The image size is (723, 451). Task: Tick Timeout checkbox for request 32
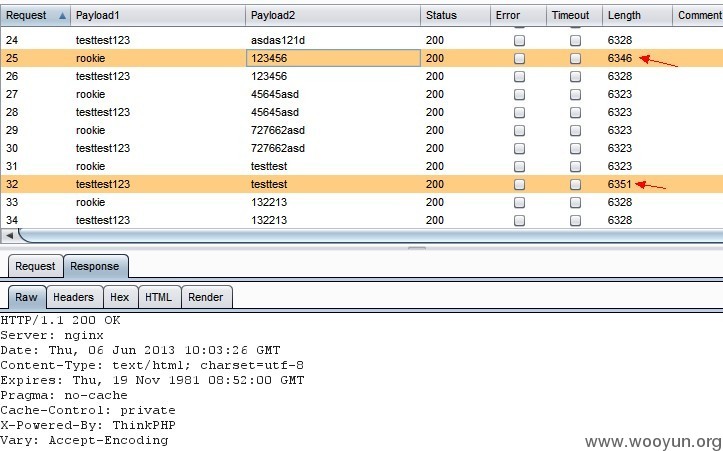tap(575, 184)
